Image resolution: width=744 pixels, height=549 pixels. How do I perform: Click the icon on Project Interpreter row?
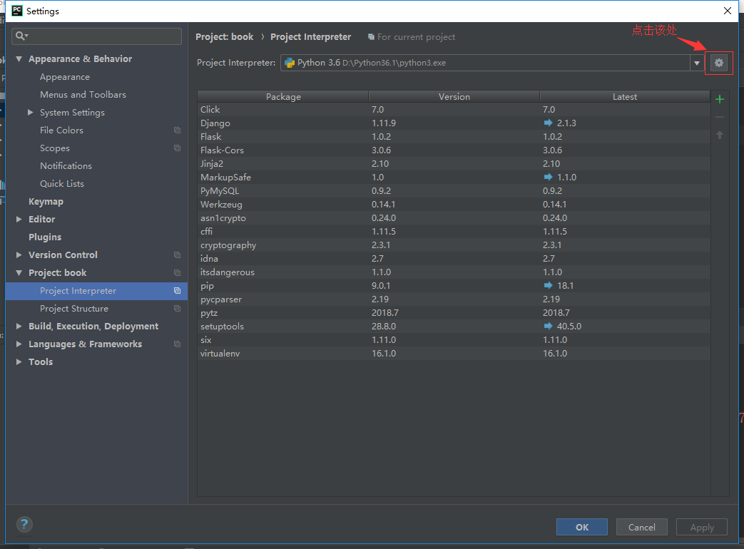[x=177, y=290]
